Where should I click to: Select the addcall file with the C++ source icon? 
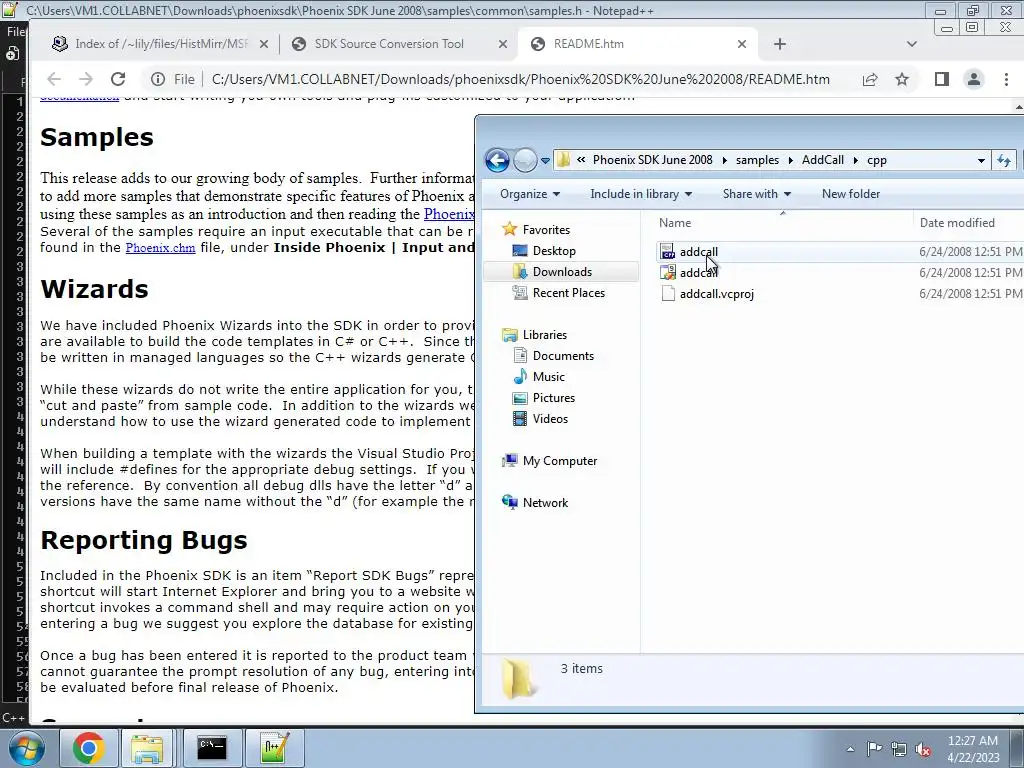(x=698, y=252)
